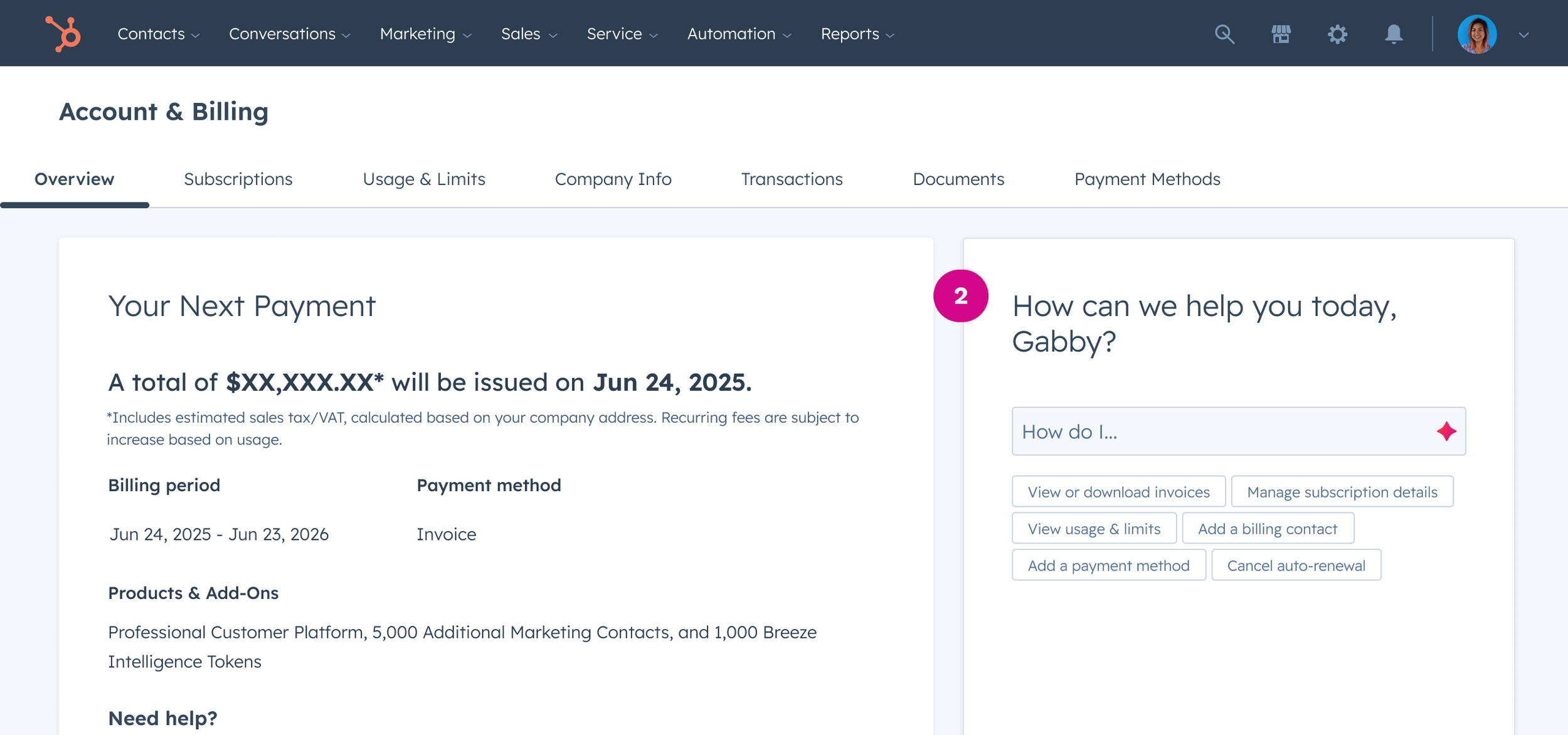Viewport: 1568px width, 735px height.
Task: Expand the Conversations dropdown chevron
Action: tap(346, 36)
